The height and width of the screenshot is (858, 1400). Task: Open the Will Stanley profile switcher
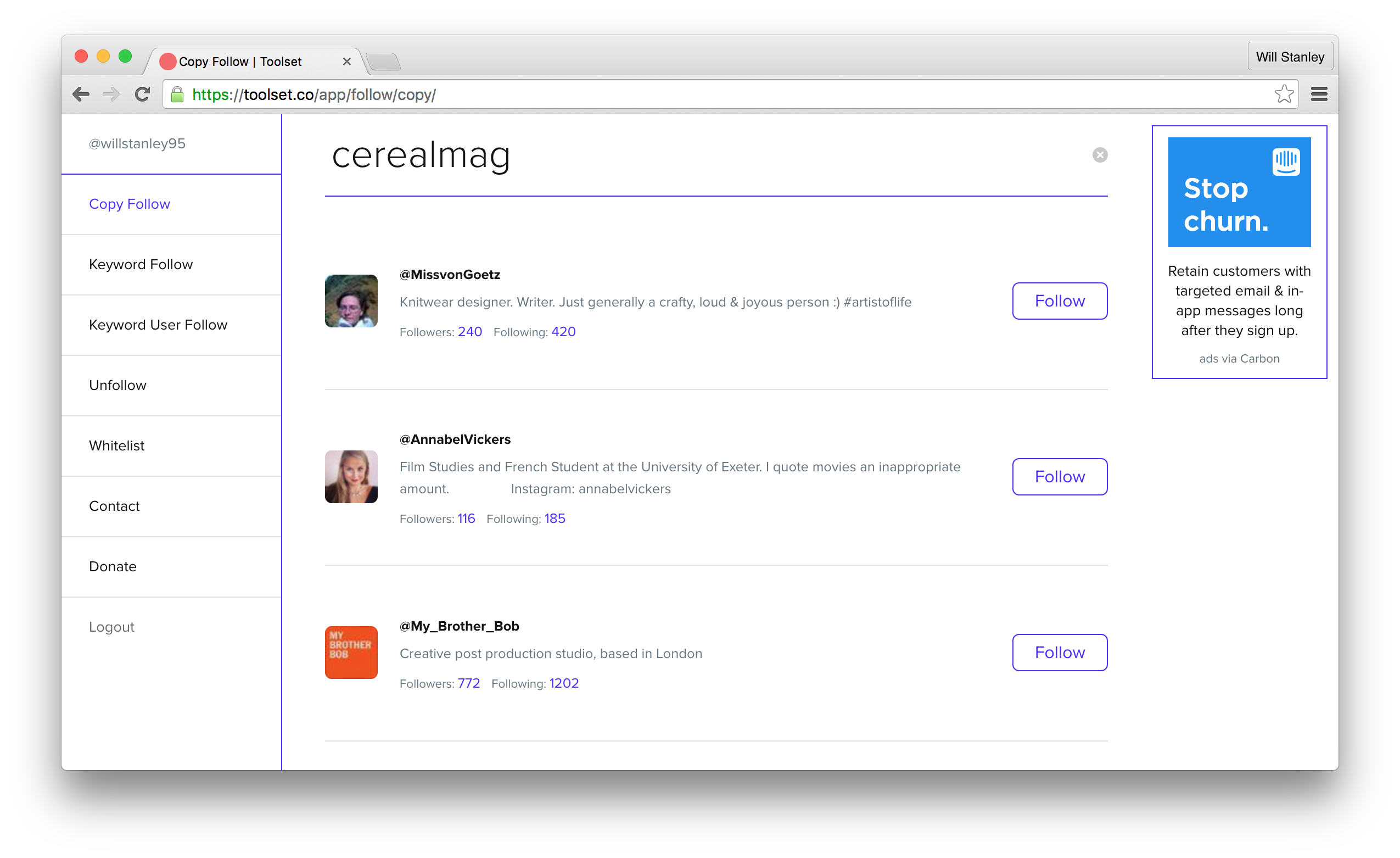(x=1290, y=57)
